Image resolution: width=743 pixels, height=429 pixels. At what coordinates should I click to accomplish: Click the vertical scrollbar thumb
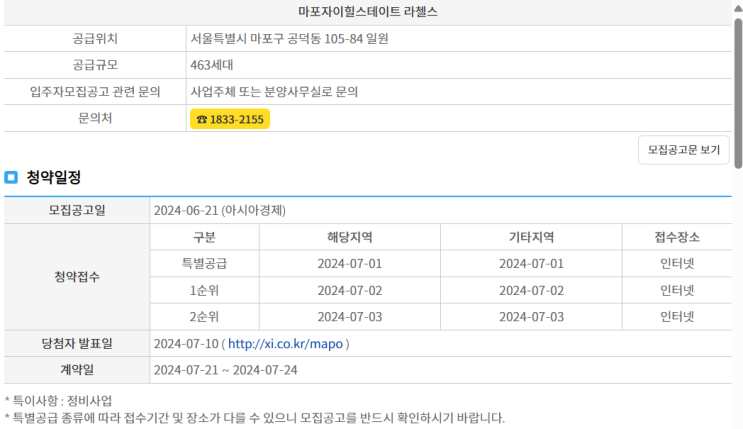coord(738,94)
